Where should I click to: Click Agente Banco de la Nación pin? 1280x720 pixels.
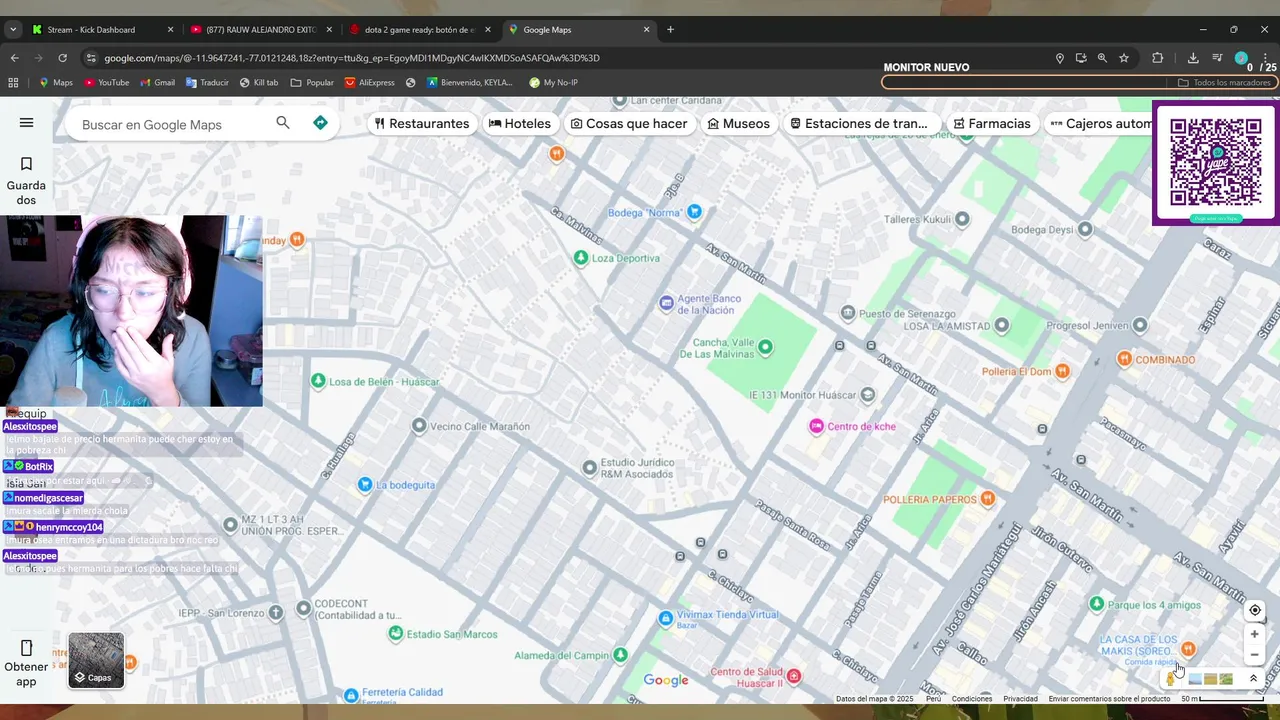click(667, 304)
